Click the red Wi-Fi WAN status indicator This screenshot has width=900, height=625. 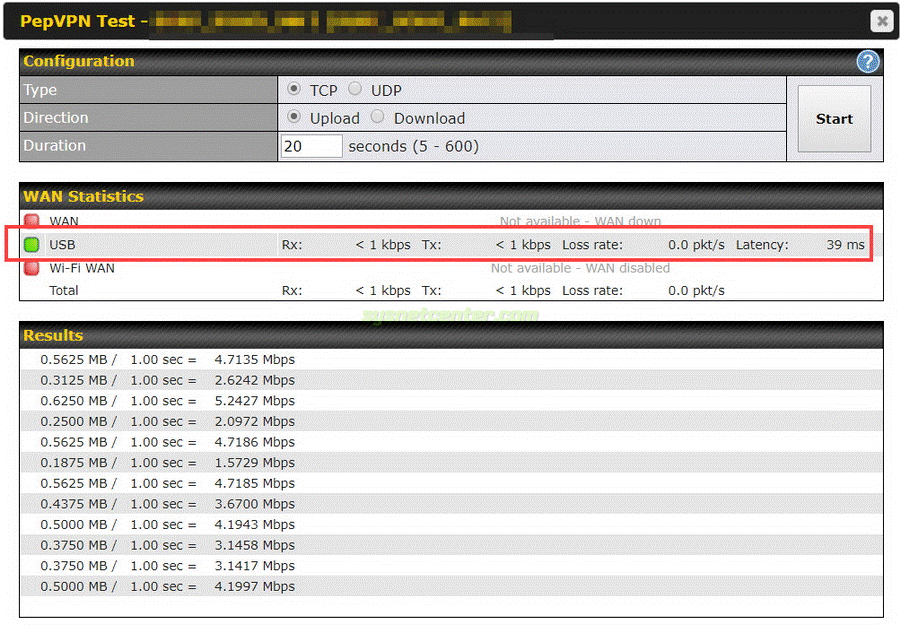32,267
